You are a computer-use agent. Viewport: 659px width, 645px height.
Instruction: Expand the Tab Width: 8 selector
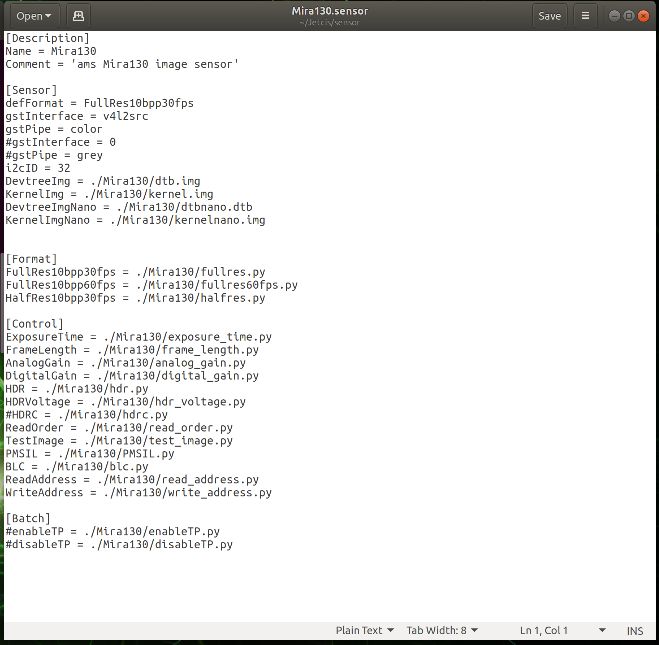point(442,630)
